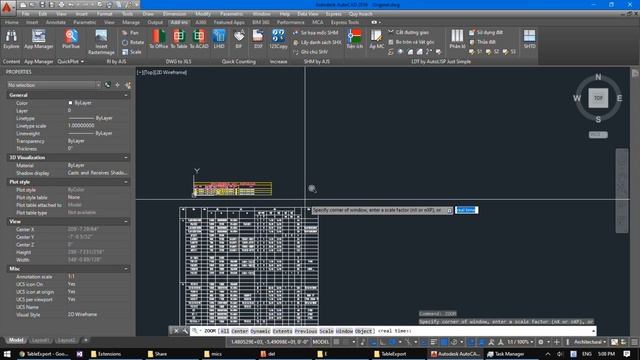The image size is (640, 360).
Task: Switch to the Annotate ribbon tab
Action: [56, 22]
